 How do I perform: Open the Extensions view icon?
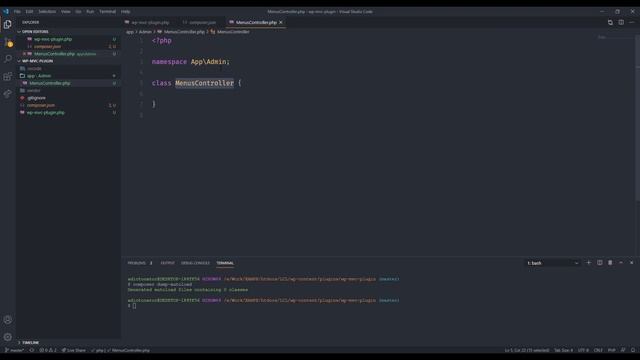click(7, 76)
